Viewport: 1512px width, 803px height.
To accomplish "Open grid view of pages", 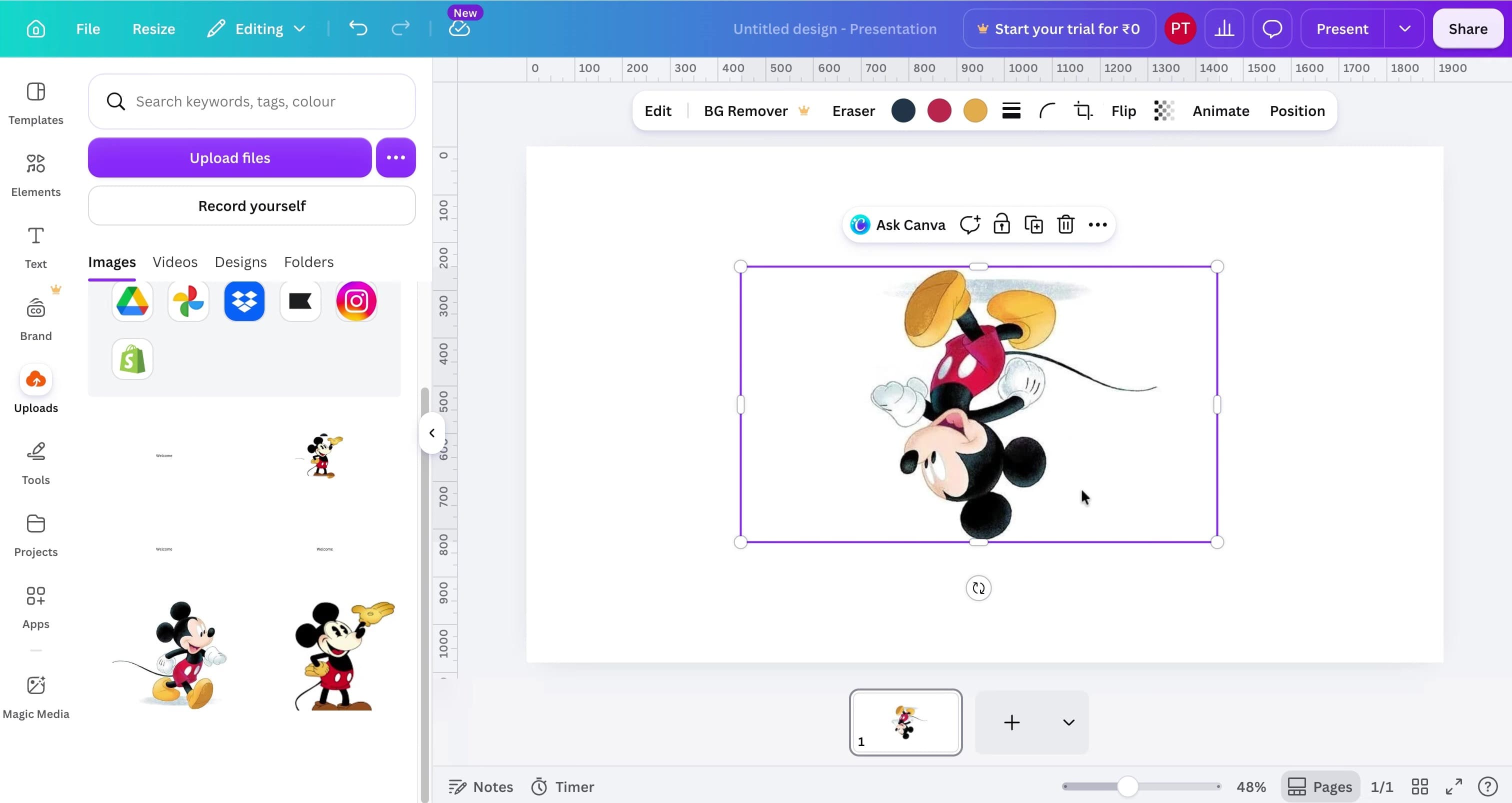I will tap(1420, 786).
